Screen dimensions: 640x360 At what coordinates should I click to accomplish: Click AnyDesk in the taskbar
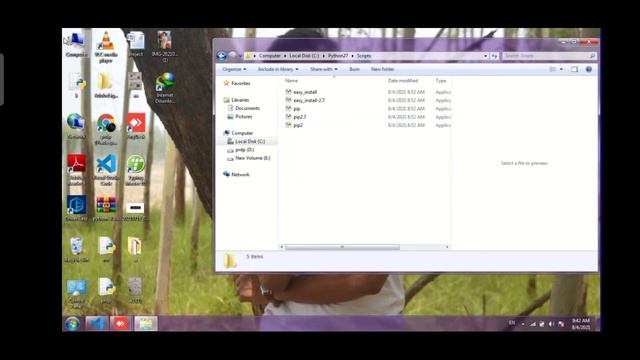point(120,323)
